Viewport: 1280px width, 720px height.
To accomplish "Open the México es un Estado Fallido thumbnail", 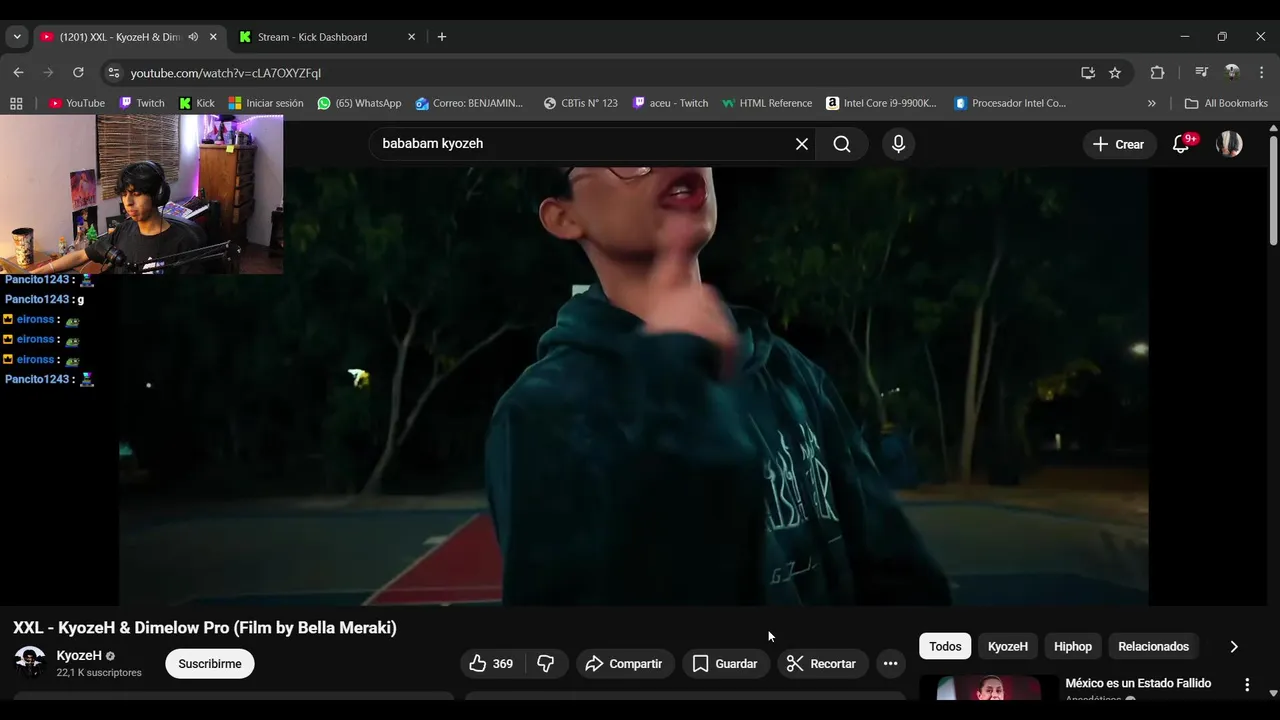I will tap(989, 688).
